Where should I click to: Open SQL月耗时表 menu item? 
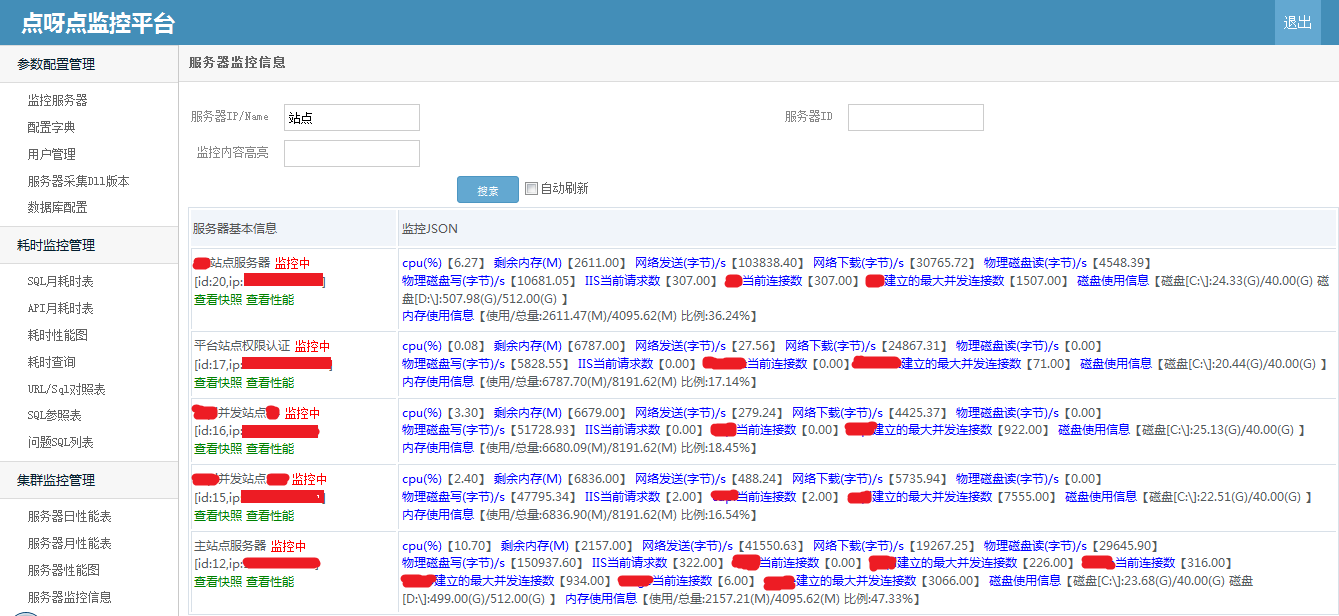pyautogui.click(x=60, y=282)
